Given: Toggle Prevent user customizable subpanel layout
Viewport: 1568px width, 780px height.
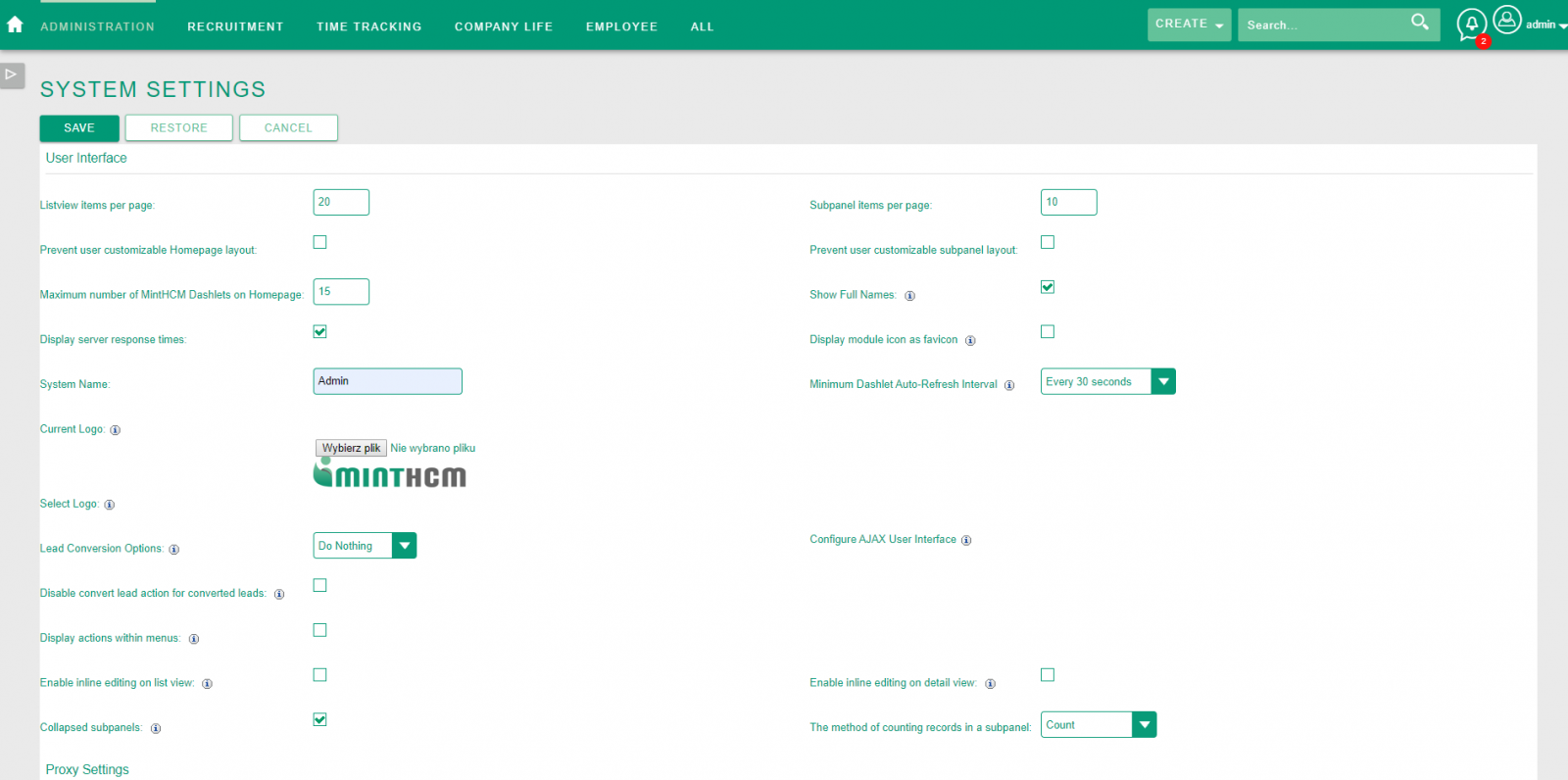Looking at the screenshot, I should (x=1048, y=242).
